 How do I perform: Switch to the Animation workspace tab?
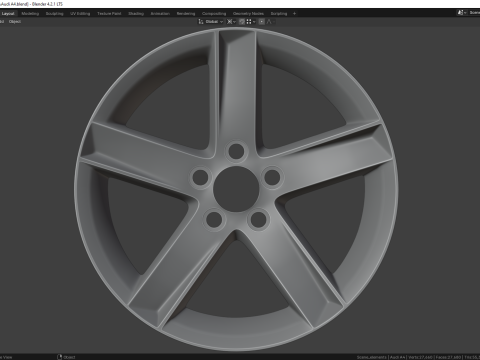tap(160, 14)
